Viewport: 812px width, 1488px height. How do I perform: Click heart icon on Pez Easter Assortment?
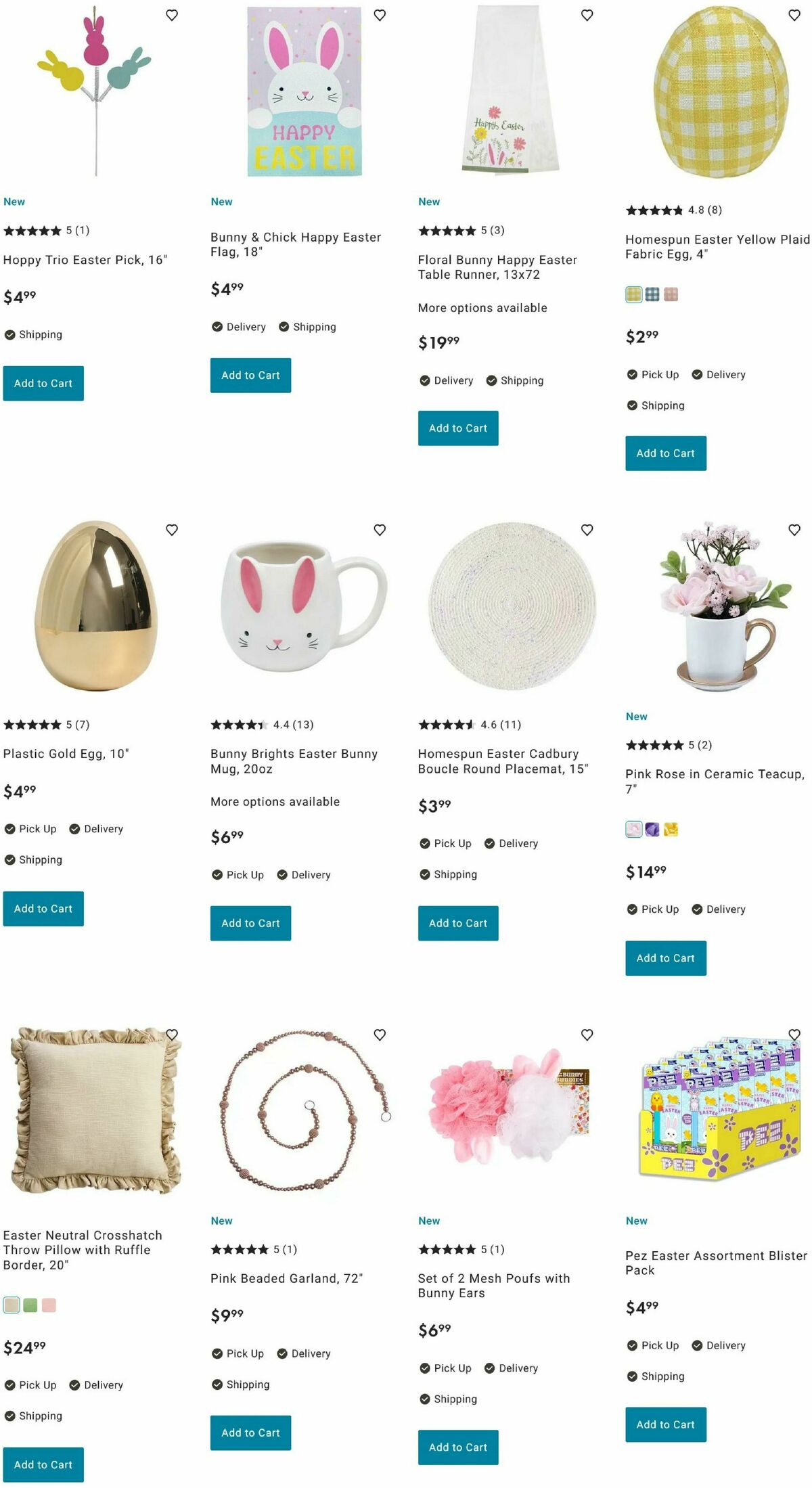794,1035
